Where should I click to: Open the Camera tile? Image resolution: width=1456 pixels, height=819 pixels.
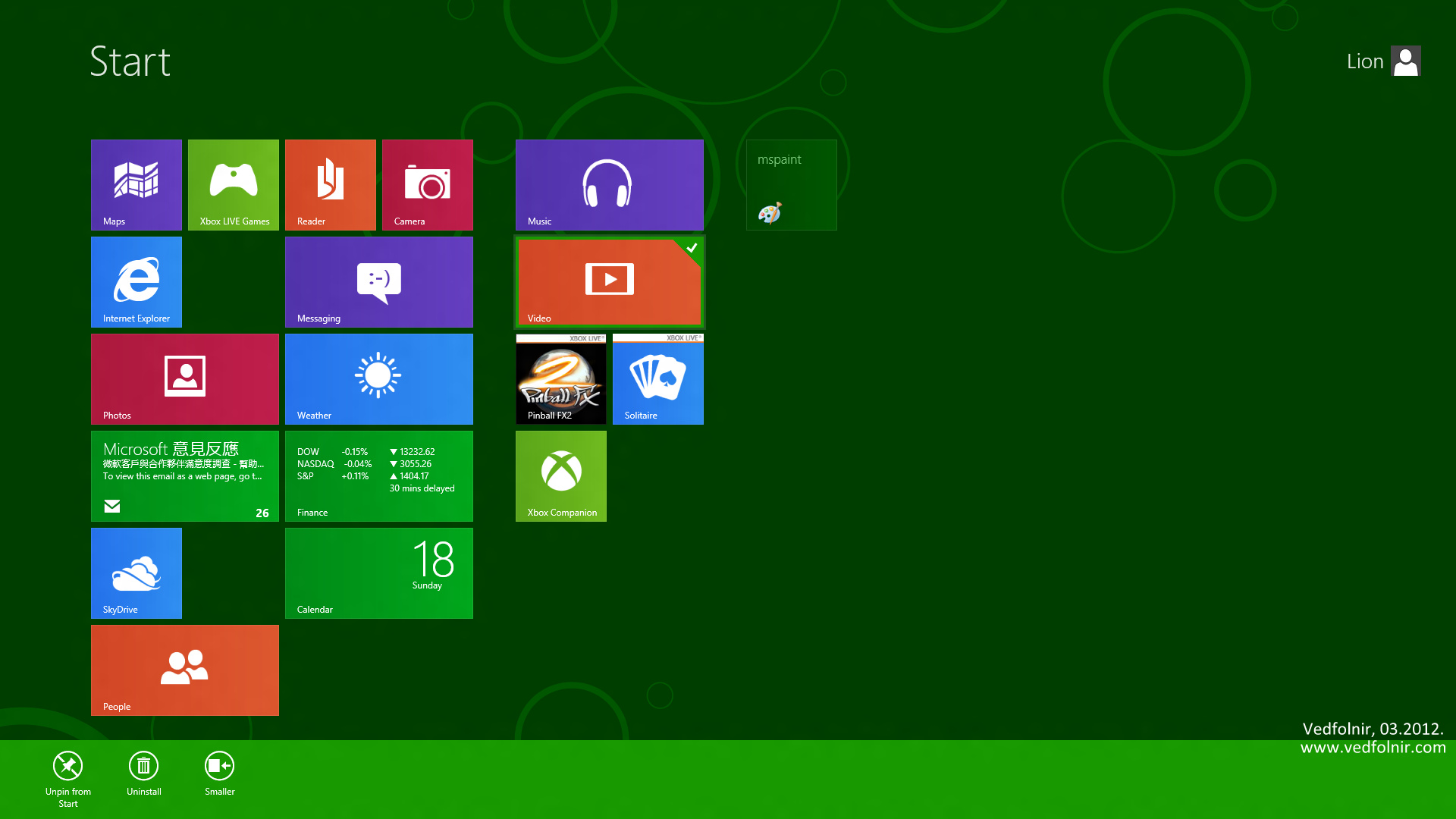[428, 185]
